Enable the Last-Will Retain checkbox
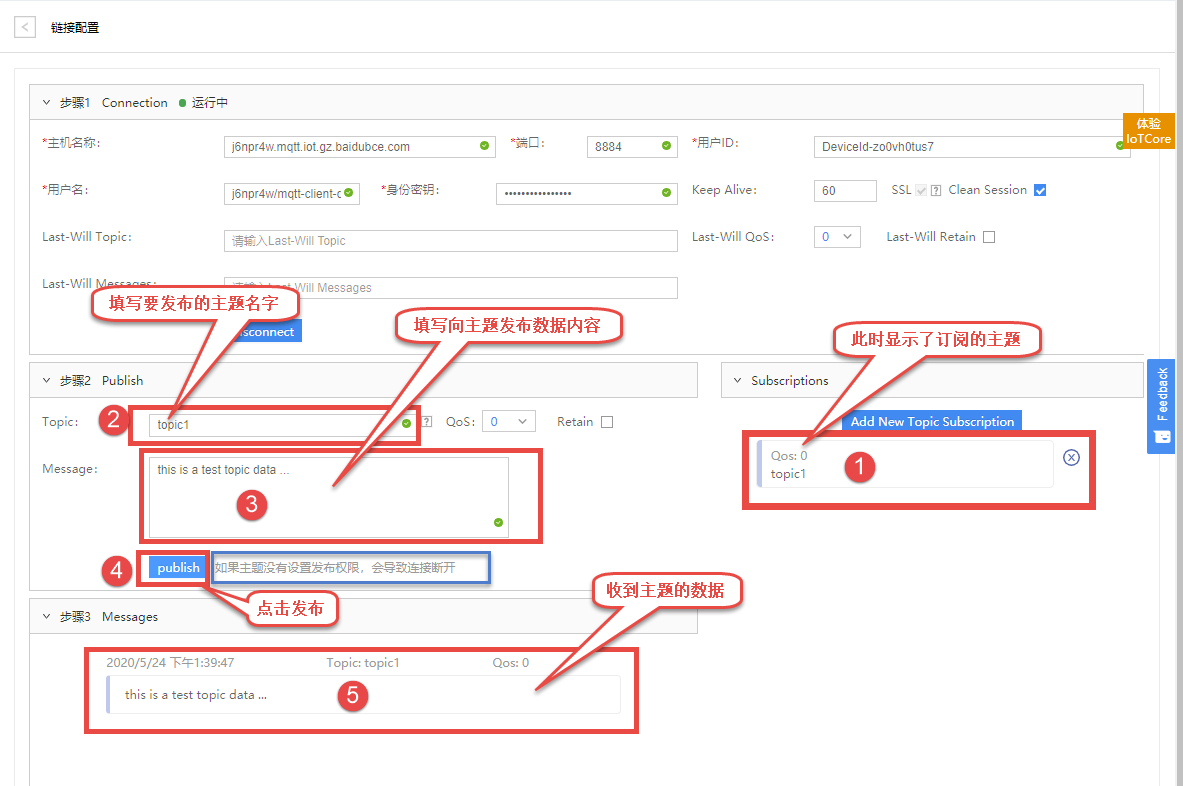 click(x=989, y=237)
